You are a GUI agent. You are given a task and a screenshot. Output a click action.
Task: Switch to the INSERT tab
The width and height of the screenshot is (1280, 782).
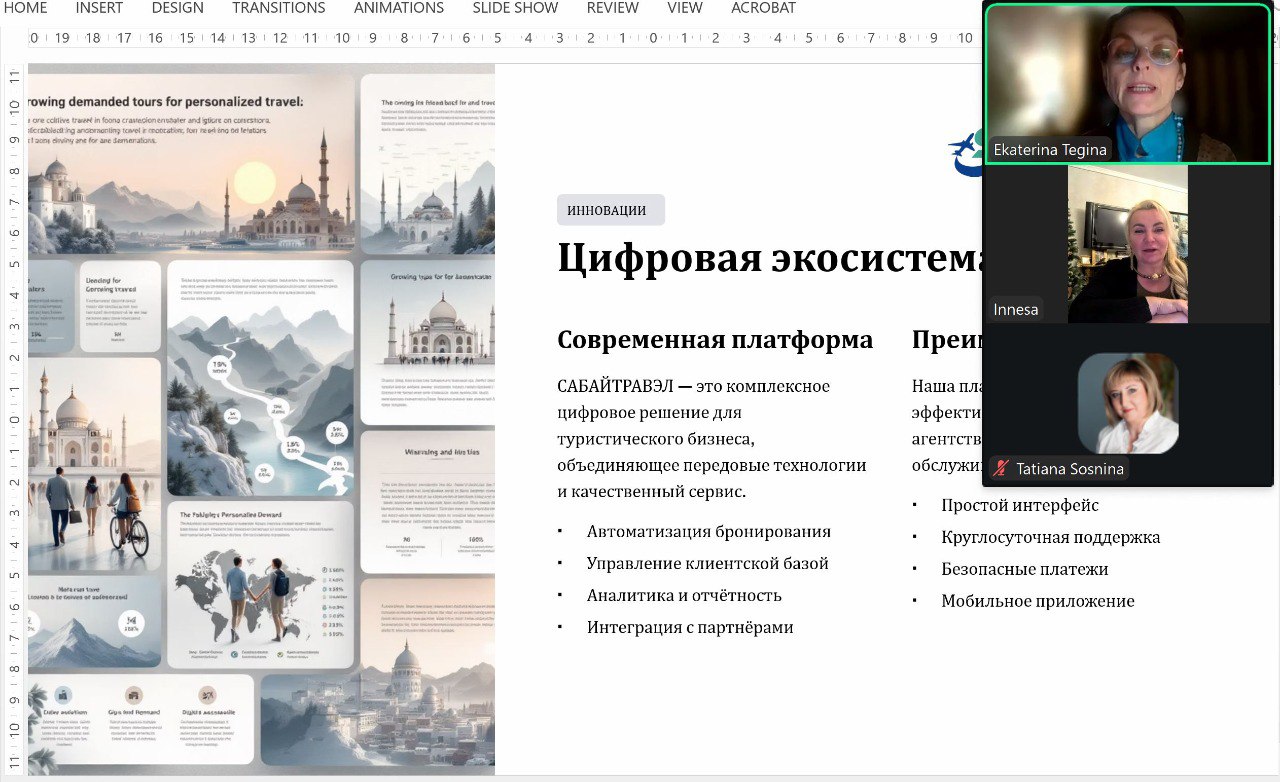click(99, 8)
